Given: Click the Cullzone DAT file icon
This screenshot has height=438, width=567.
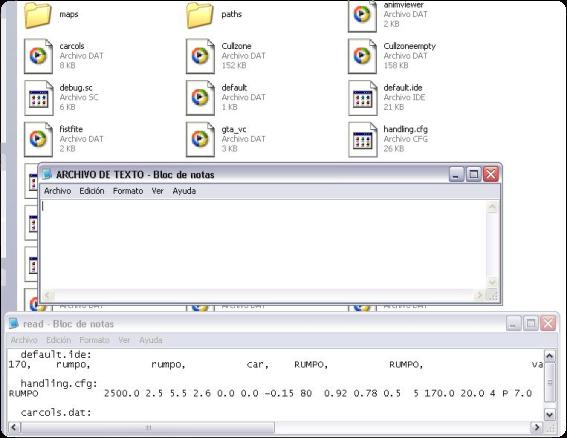Looking at the screenshot, I should tap(200, 56).
